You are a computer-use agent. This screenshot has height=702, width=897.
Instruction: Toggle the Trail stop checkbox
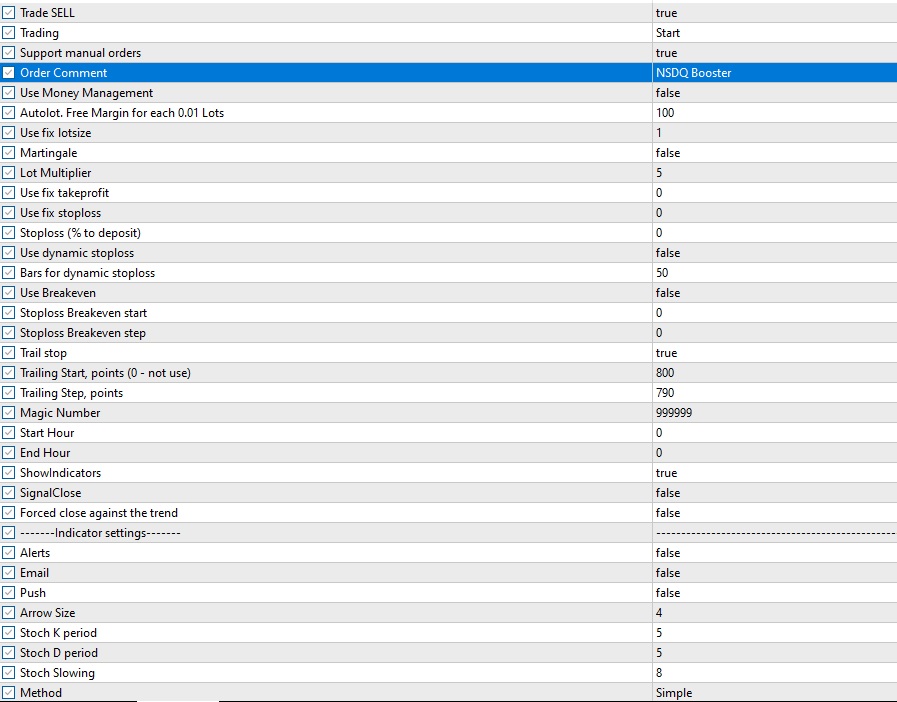point(9,353)
